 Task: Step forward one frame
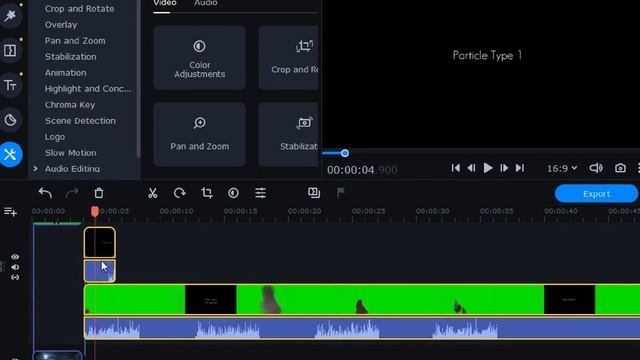(x=504, y=168)
